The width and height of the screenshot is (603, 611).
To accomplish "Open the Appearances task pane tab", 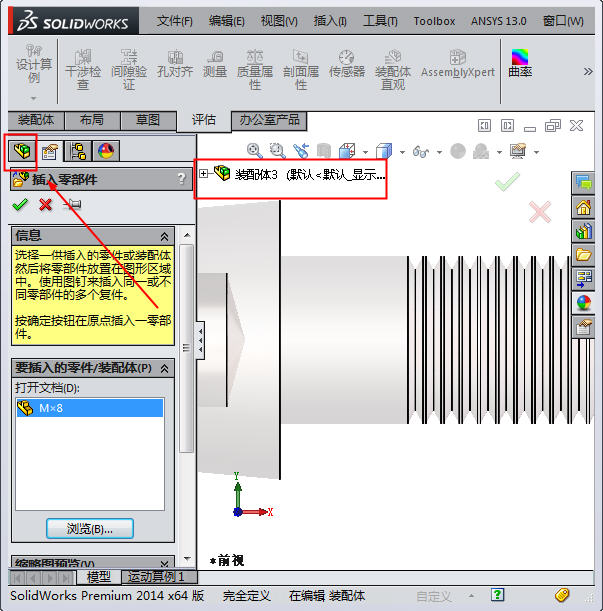I will (x=583, y=302).
